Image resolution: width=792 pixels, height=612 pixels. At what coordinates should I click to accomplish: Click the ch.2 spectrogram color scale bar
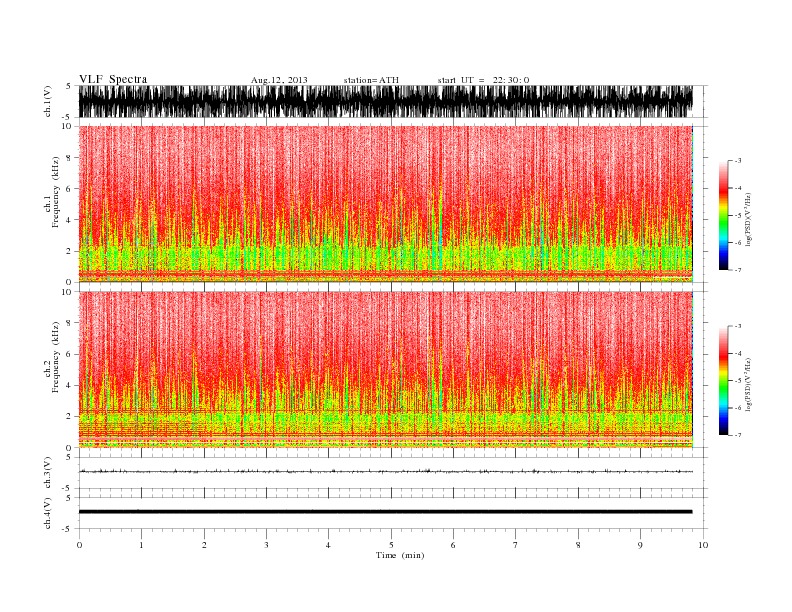[x=723, y=381]
